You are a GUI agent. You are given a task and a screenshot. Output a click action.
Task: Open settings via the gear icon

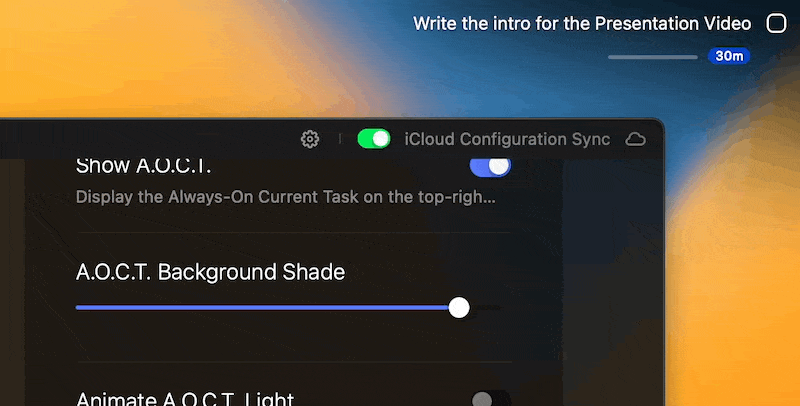(310, 139)
